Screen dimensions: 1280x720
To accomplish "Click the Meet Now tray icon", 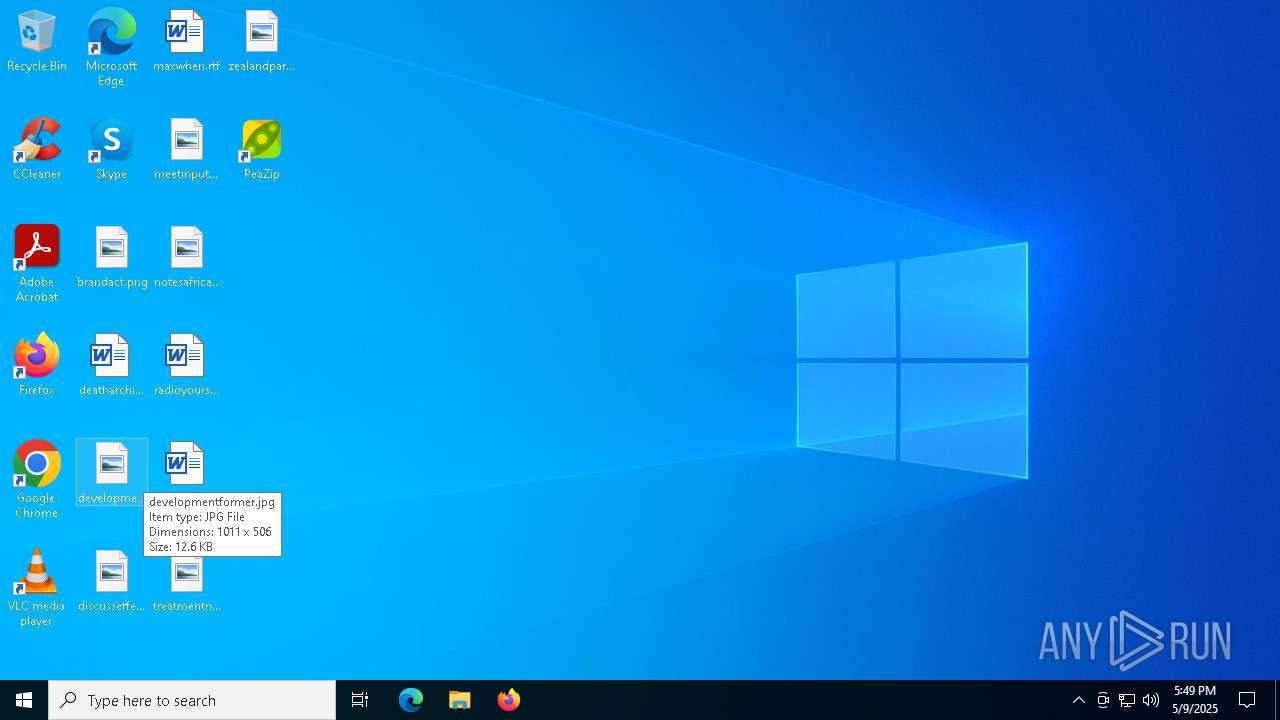I will pyautogui.click(x=1103, y=700).
